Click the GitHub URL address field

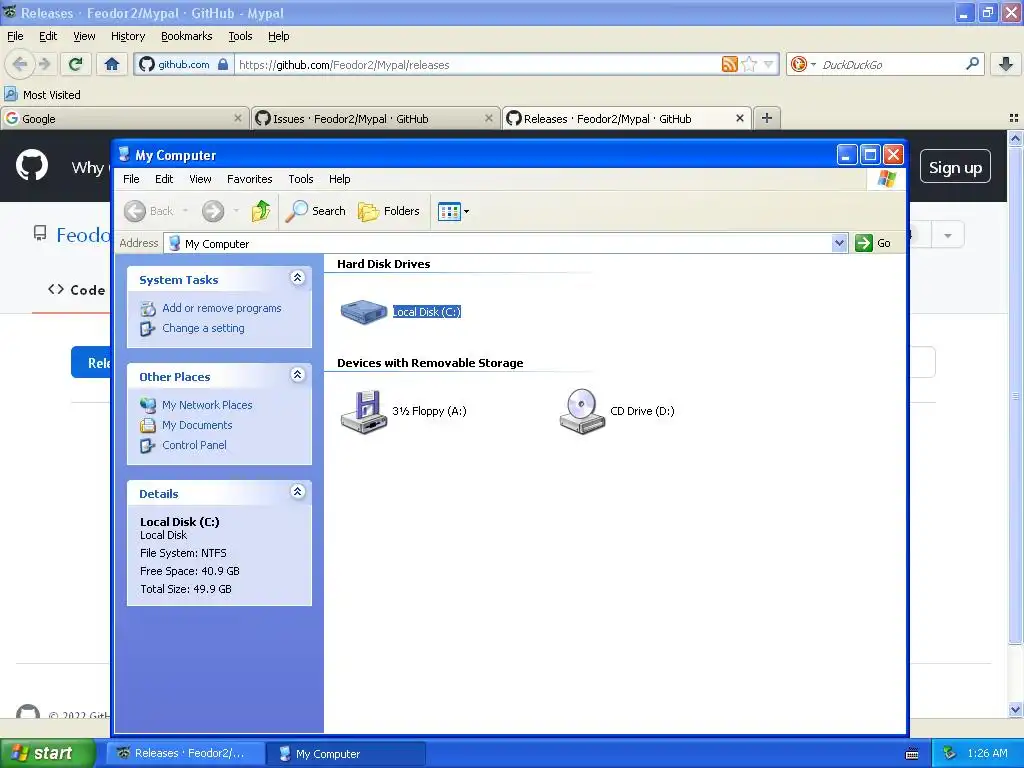[x=477, y=64]
